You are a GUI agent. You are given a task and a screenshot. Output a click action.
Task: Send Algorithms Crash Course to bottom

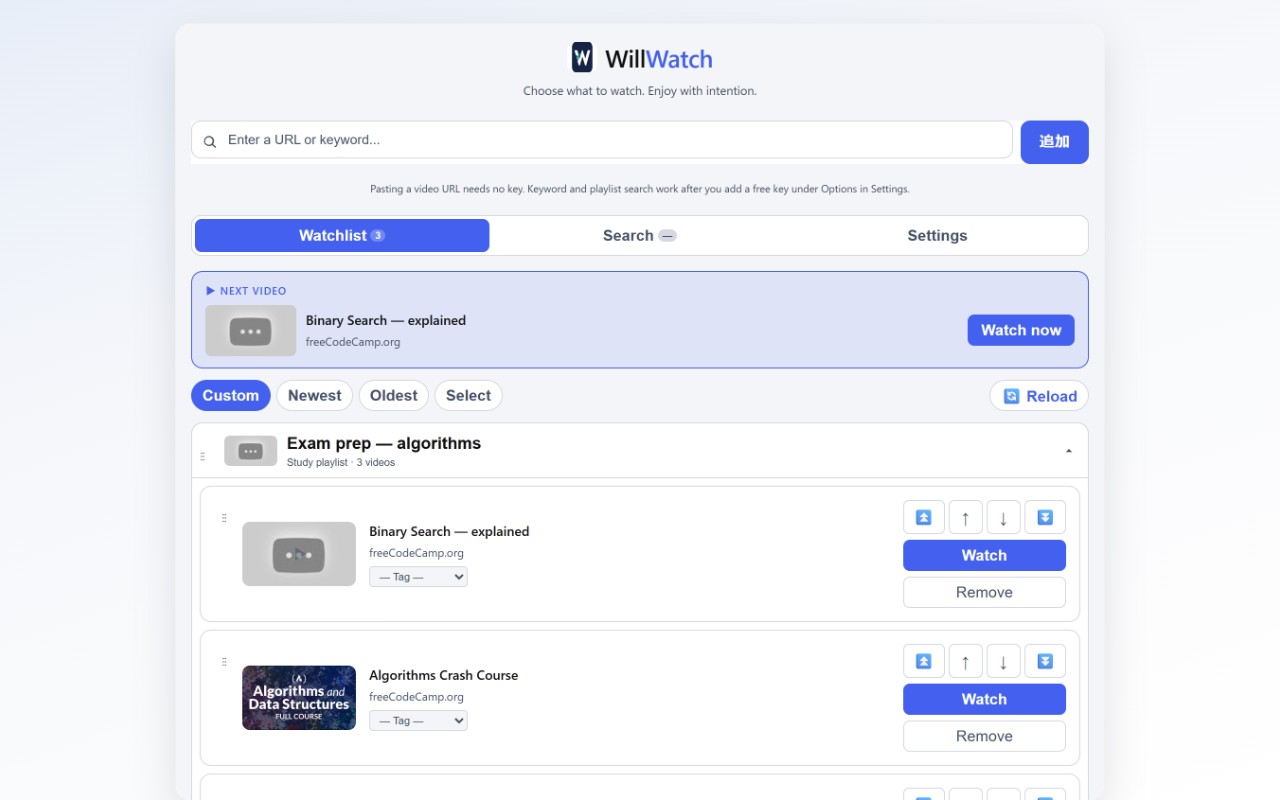click(1045, 661)
